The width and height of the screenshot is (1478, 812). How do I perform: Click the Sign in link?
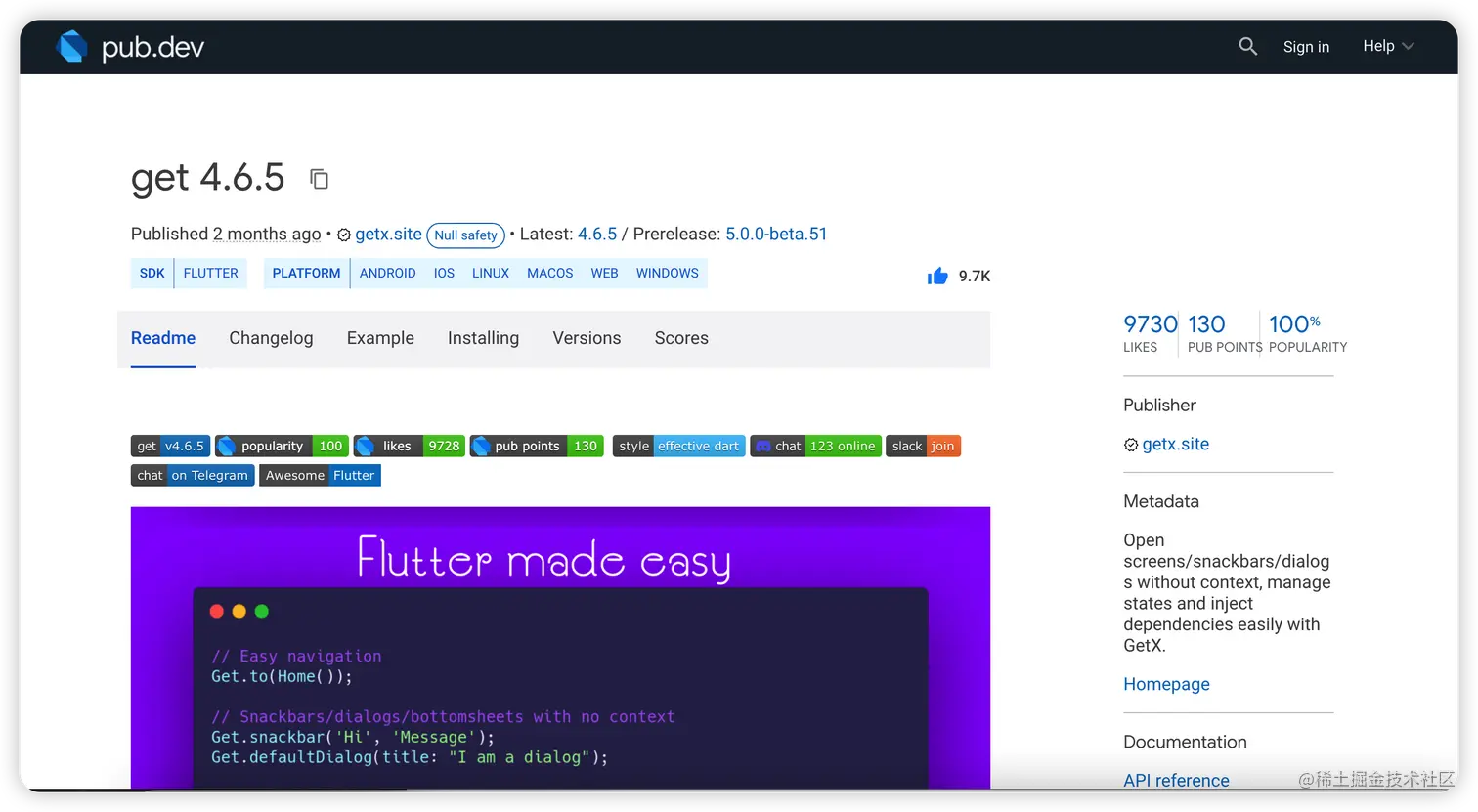pyautogui.click(x=1306, y=47)
